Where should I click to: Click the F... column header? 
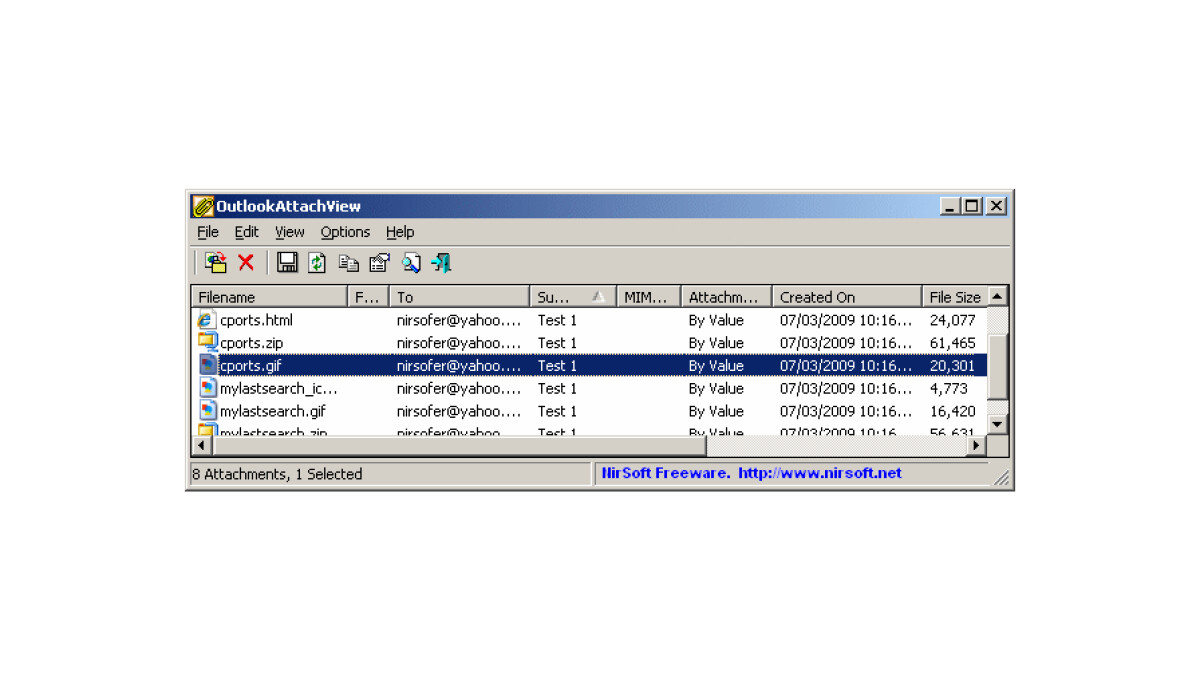(x=368, y=297)
